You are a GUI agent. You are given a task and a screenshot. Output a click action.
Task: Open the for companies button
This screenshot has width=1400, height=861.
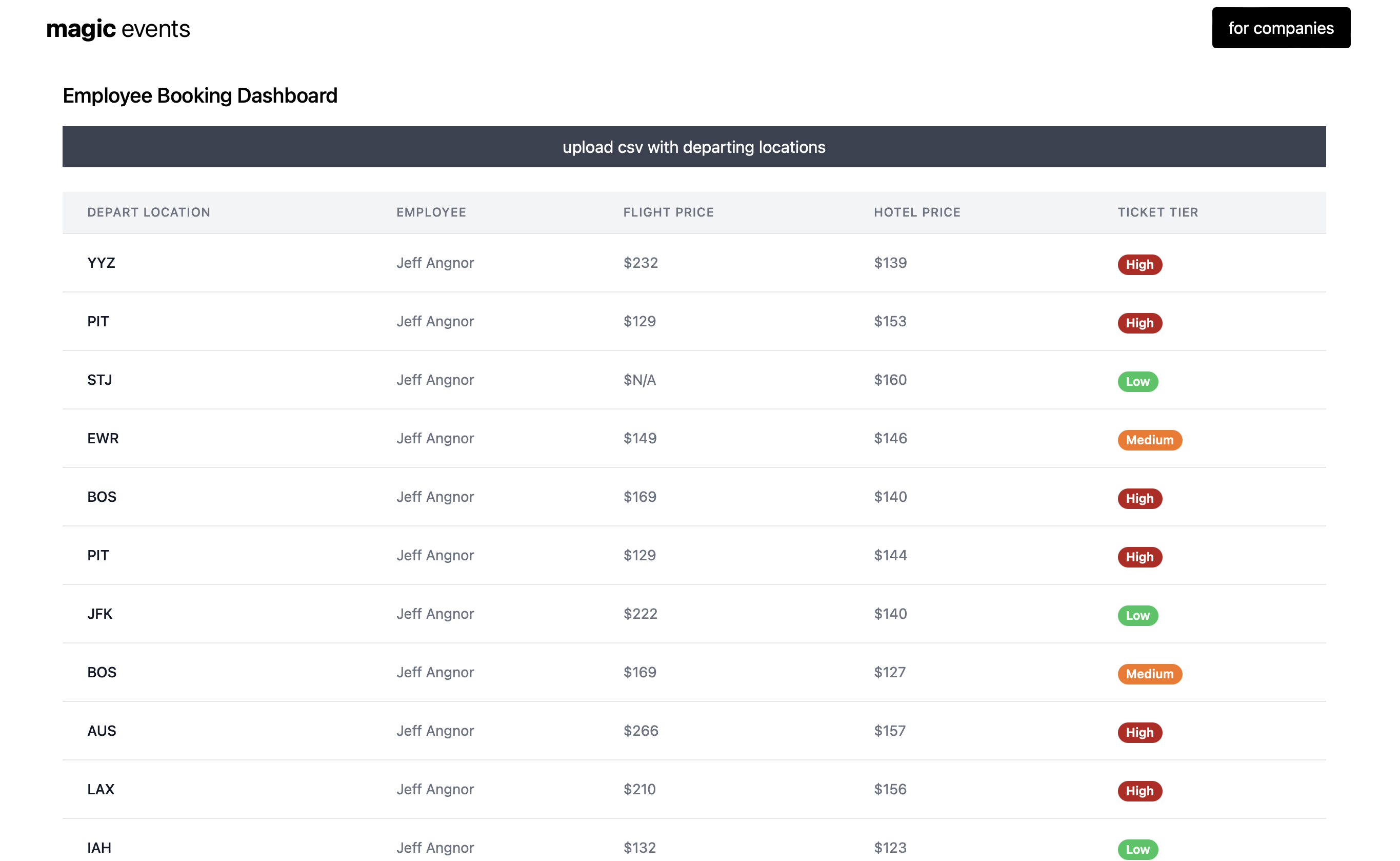(x=1281, y=28)
